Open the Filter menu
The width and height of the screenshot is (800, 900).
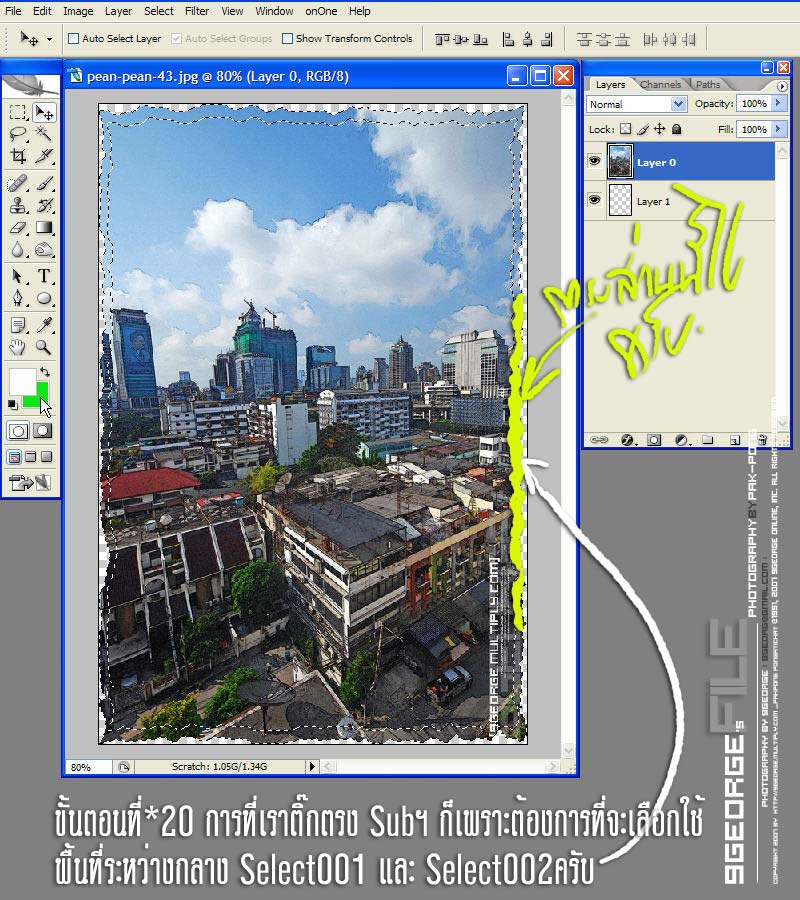tap(197, 11)
